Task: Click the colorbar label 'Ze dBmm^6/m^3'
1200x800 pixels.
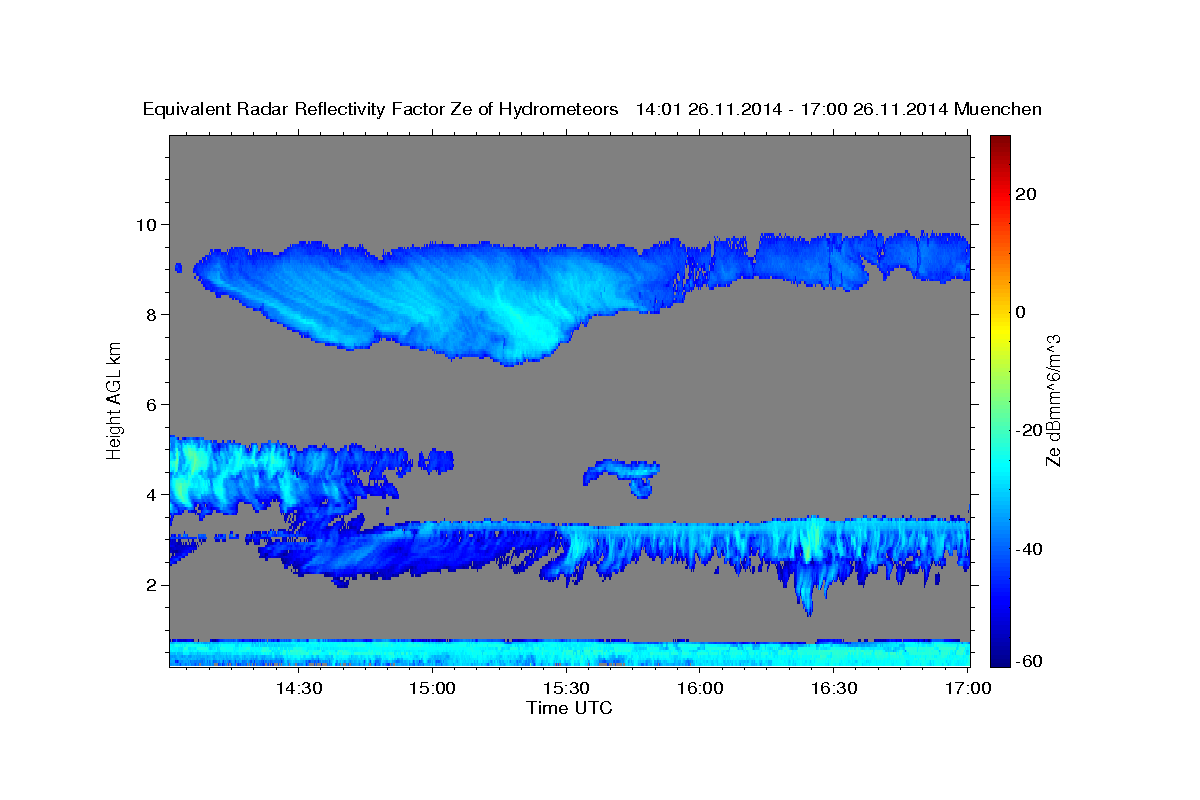Action: 1053,400
